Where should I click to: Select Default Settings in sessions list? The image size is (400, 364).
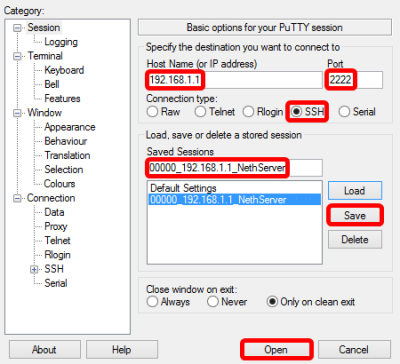tap(234, 188)
